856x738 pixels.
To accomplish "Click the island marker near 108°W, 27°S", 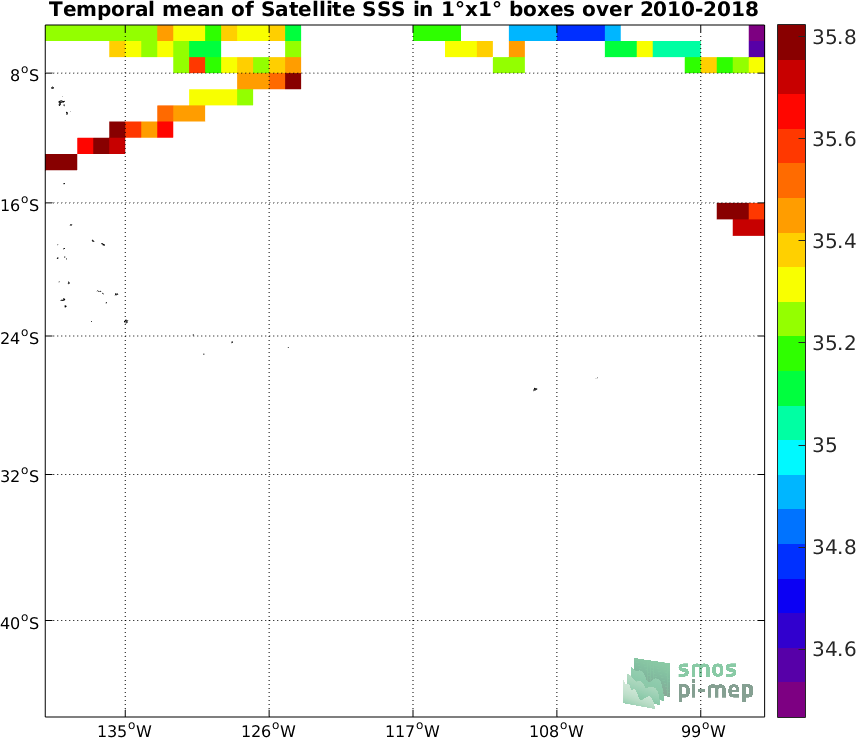I will point(535,389).
